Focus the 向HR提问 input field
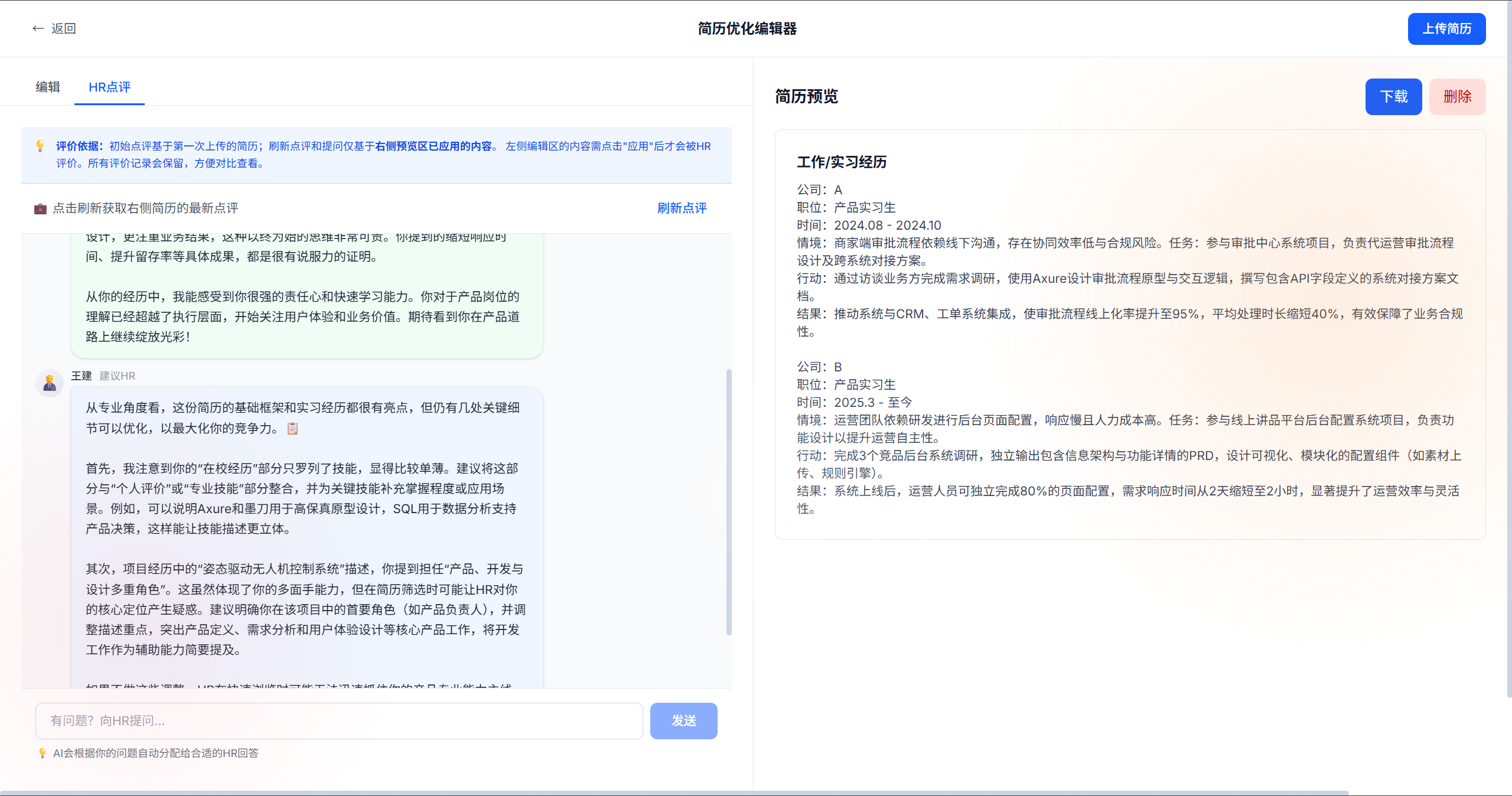This screenshot has width=1512, height=796. pyautogui.click(x=339, y=720)
